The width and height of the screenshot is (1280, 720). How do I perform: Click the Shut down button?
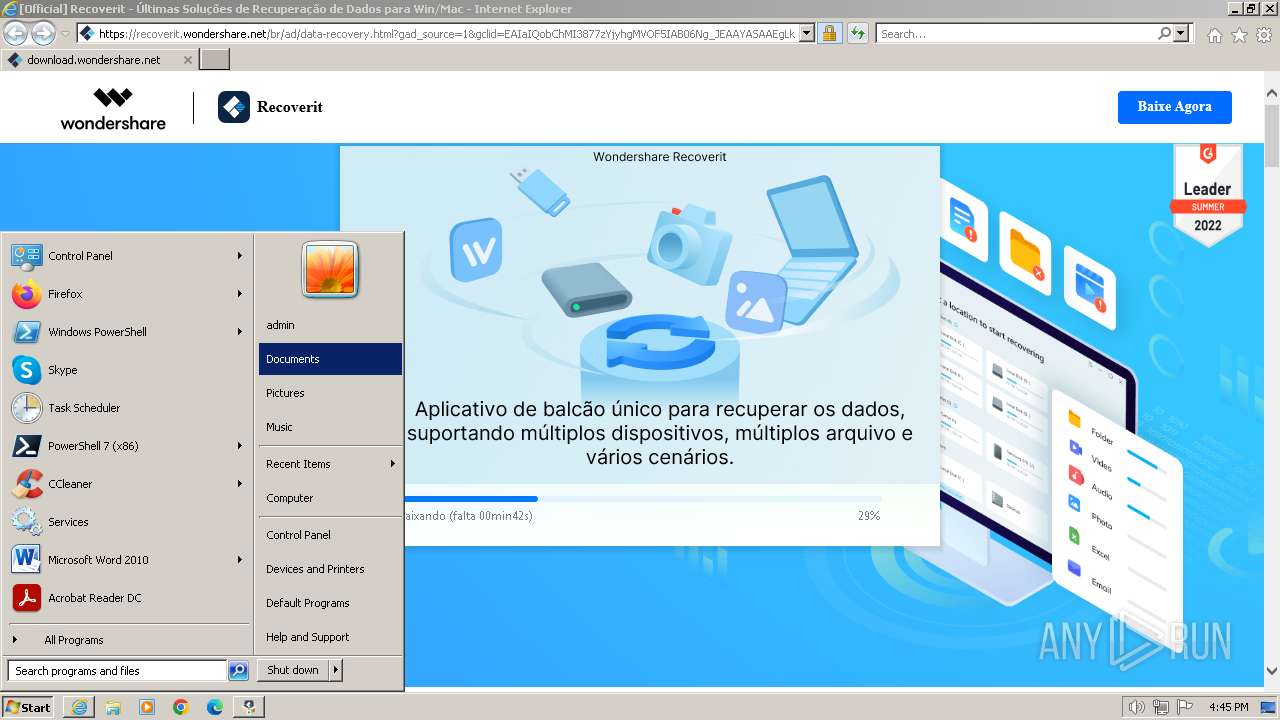[x=293, y=670]
